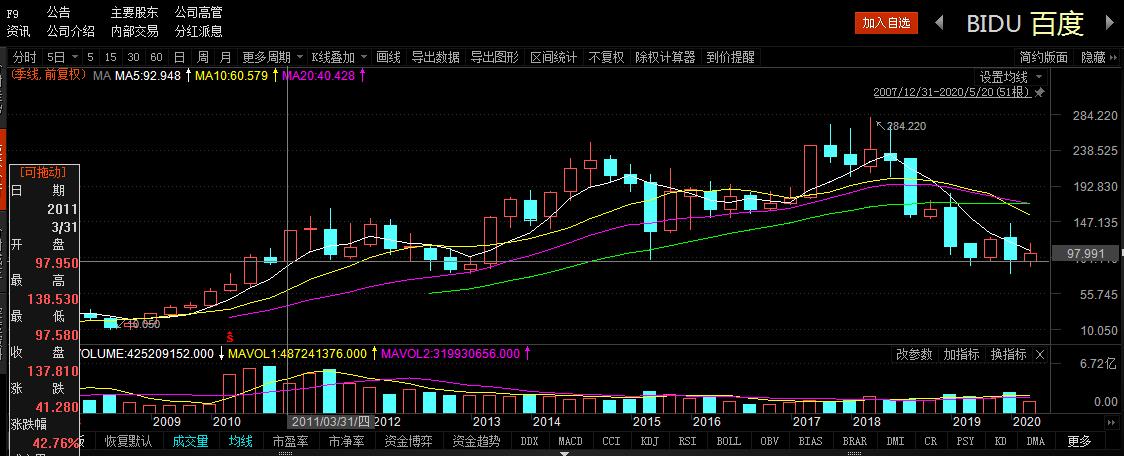This screenshot has width=1124, height=456.
Task: Select the DDX indicator
Action: pos(529,441)
